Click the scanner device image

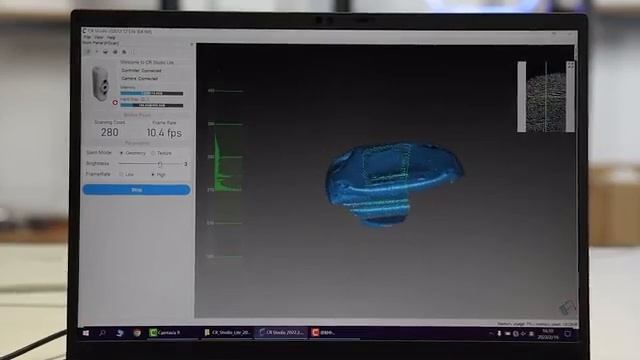pos(101,84)
